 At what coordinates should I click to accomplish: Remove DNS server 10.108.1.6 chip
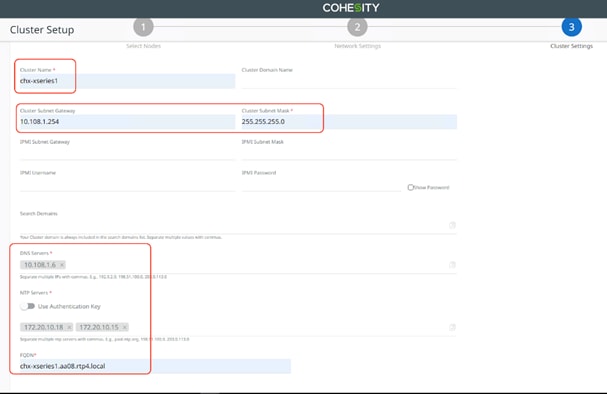[62, 265]
